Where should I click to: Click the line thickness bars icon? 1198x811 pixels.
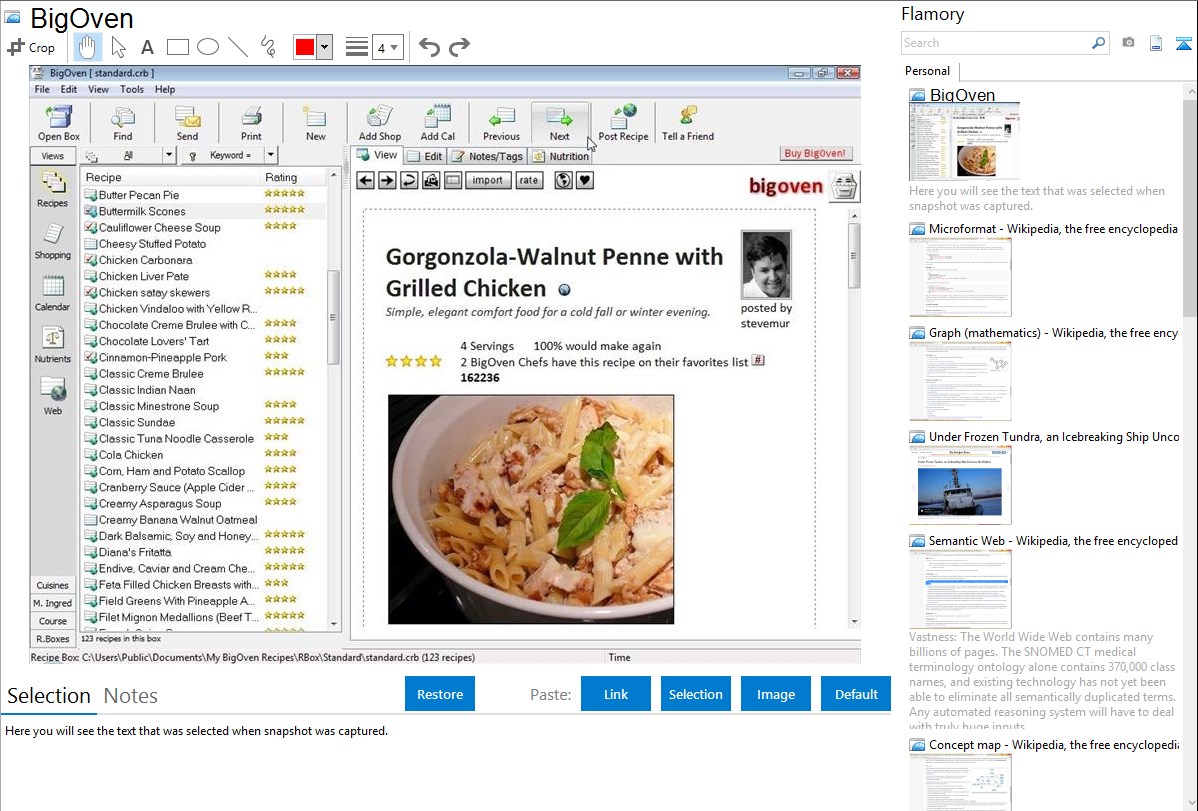coord(357,47)
